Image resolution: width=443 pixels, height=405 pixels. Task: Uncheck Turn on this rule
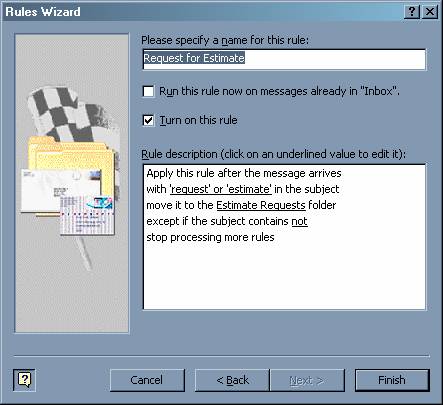coord(148,120)
